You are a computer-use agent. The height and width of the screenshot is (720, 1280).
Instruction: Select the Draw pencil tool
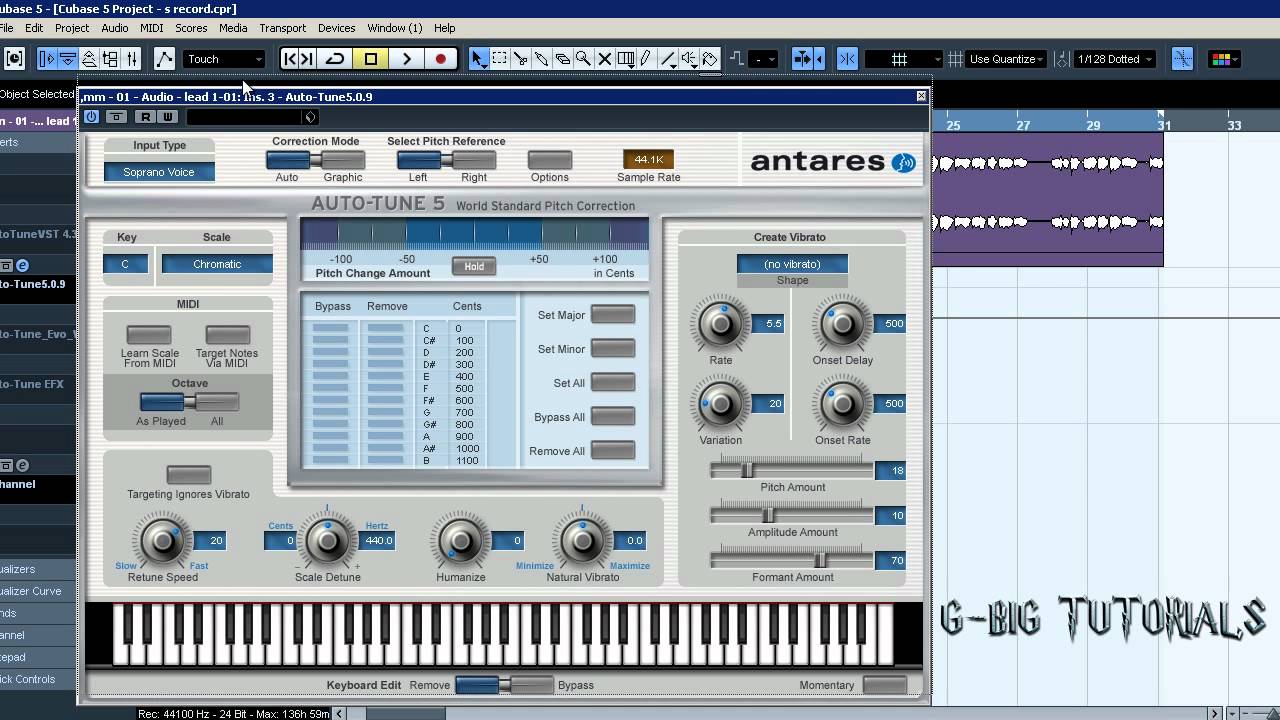coord(646,59)
